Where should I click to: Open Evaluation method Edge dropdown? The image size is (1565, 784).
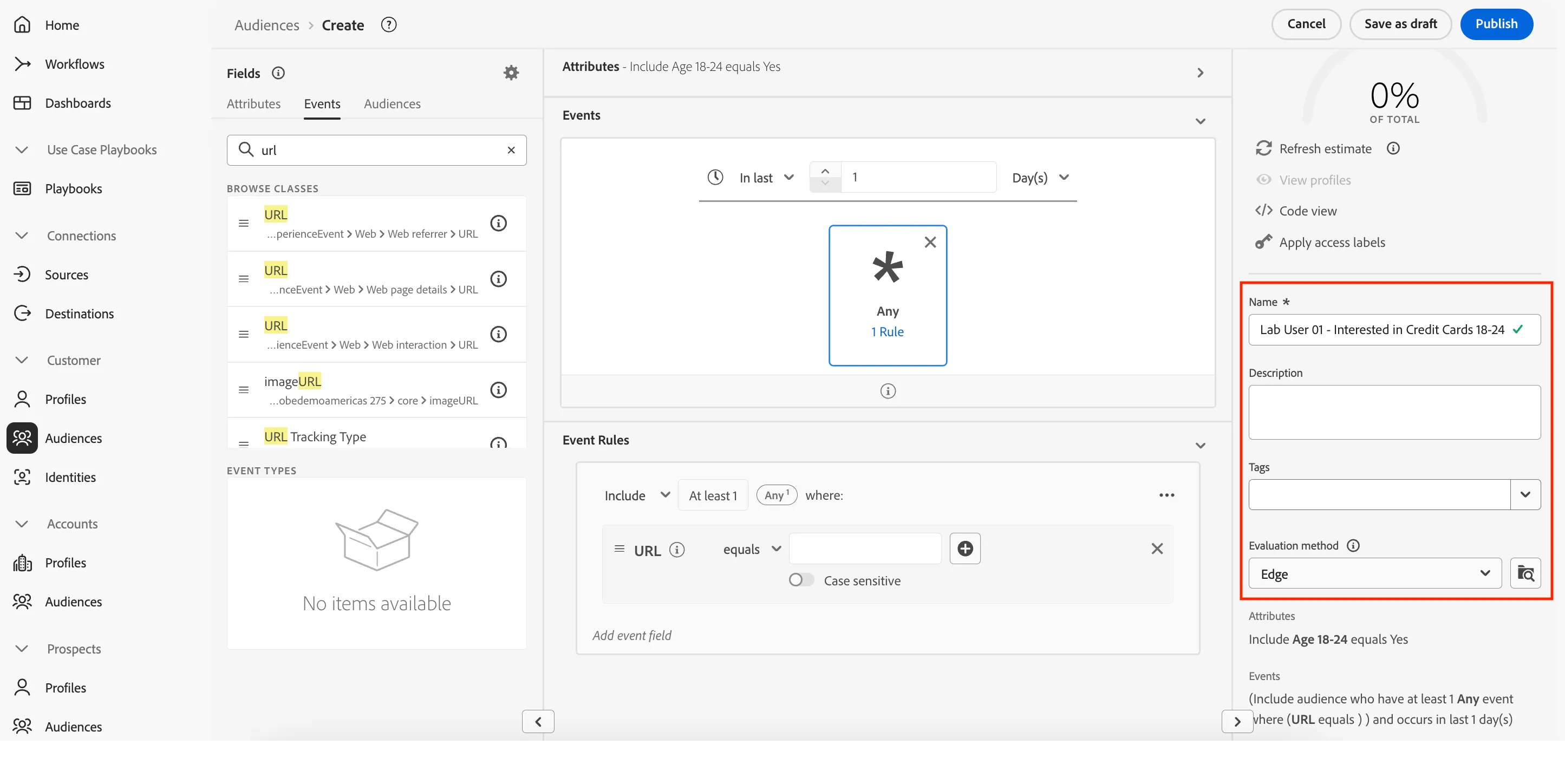pos(1375,573)
